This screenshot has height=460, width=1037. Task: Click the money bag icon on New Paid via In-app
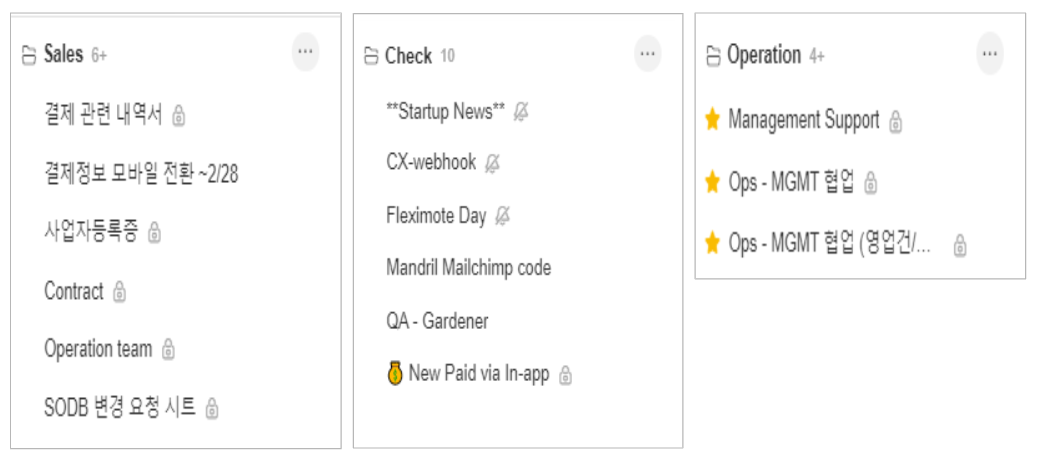pyautogui.click(x=394, y=375)
